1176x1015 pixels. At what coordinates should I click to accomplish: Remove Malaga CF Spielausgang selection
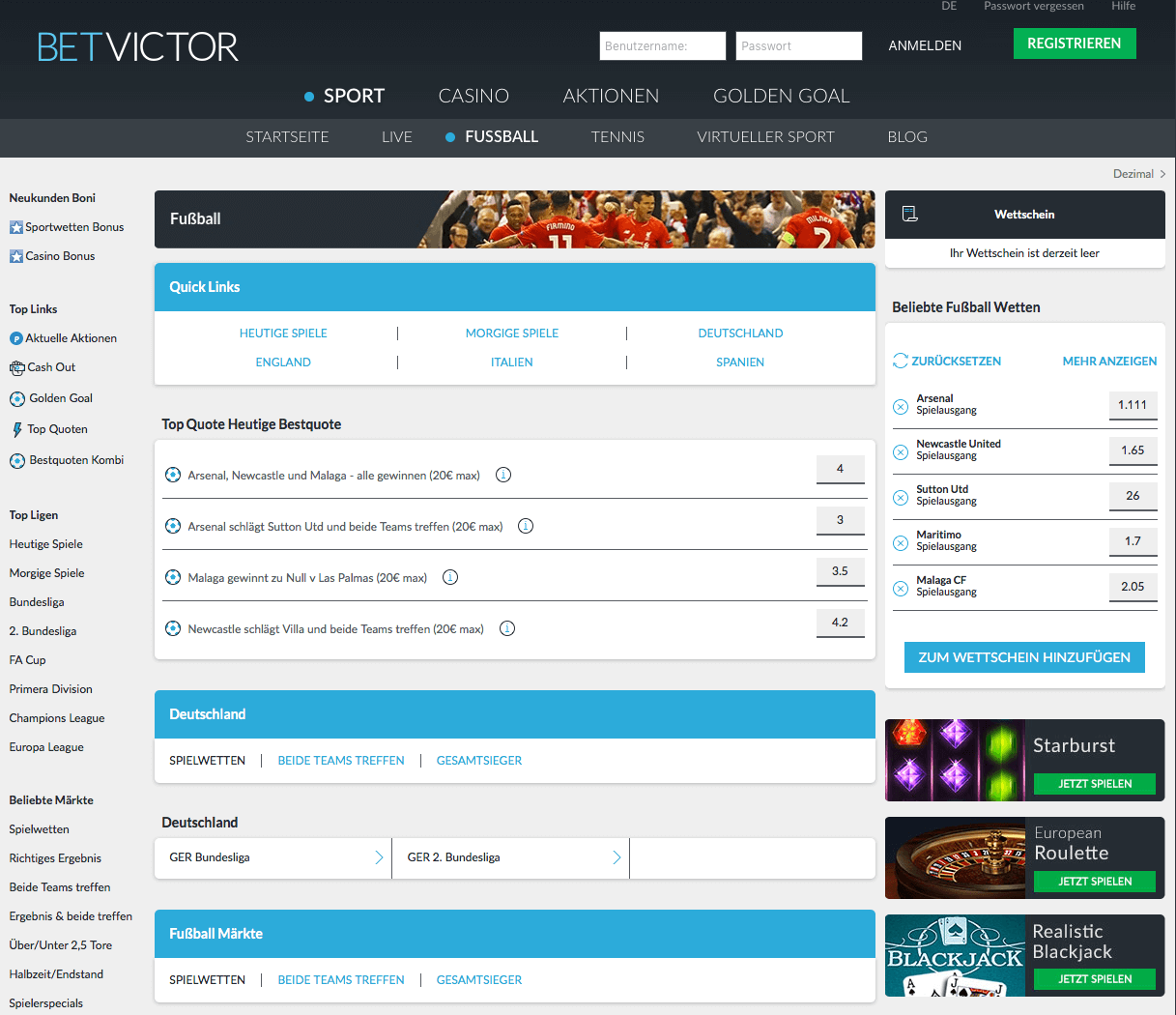[901, 589]
